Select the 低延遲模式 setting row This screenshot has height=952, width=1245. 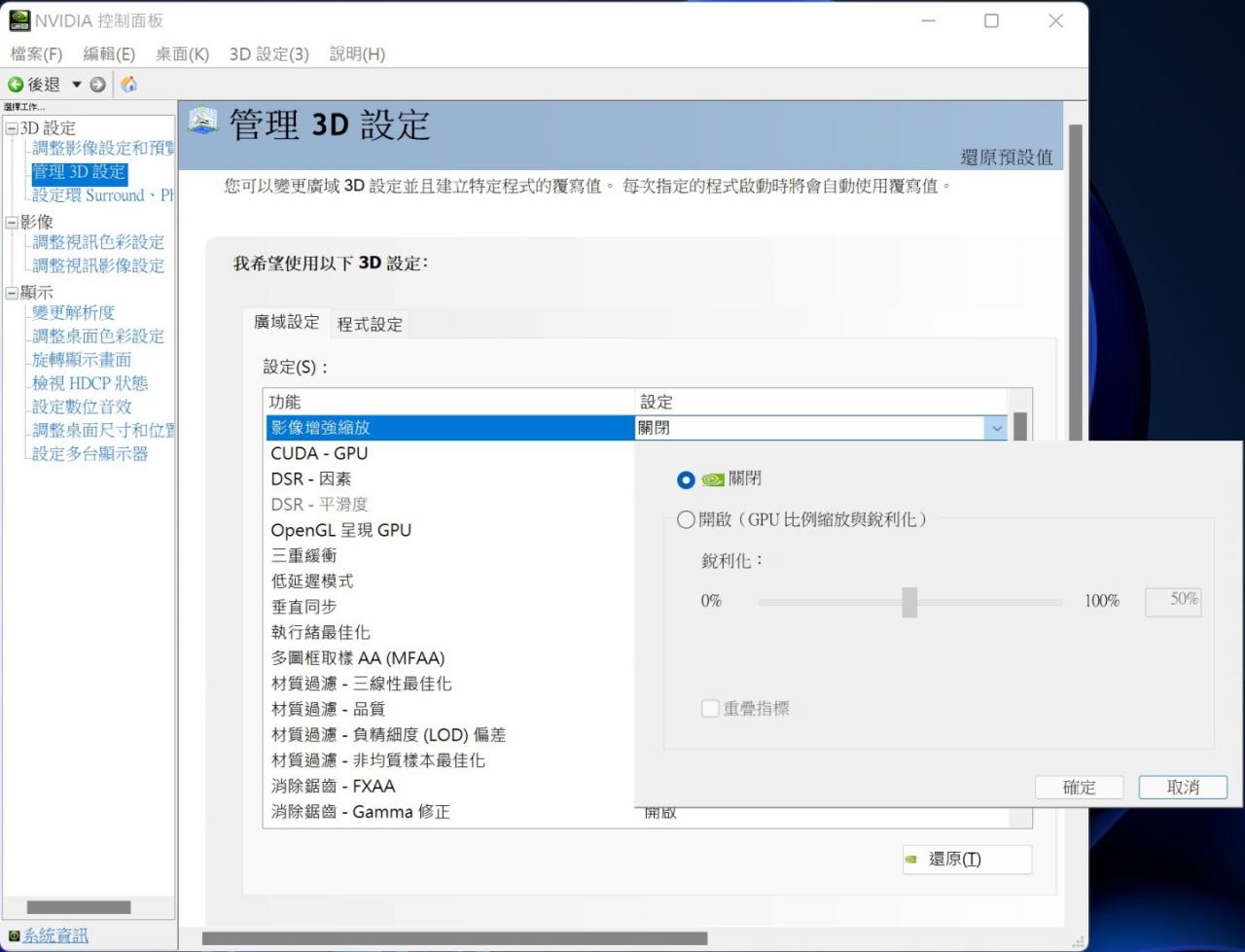point(449,582)
